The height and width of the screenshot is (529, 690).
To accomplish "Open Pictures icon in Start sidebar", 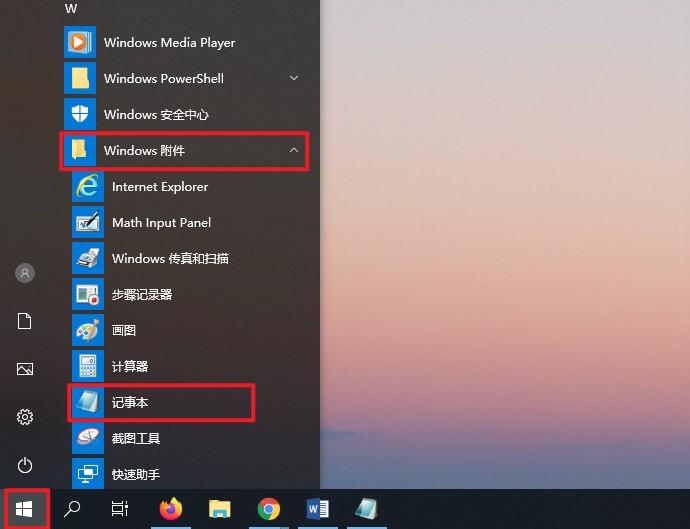I will click(25, 369).
